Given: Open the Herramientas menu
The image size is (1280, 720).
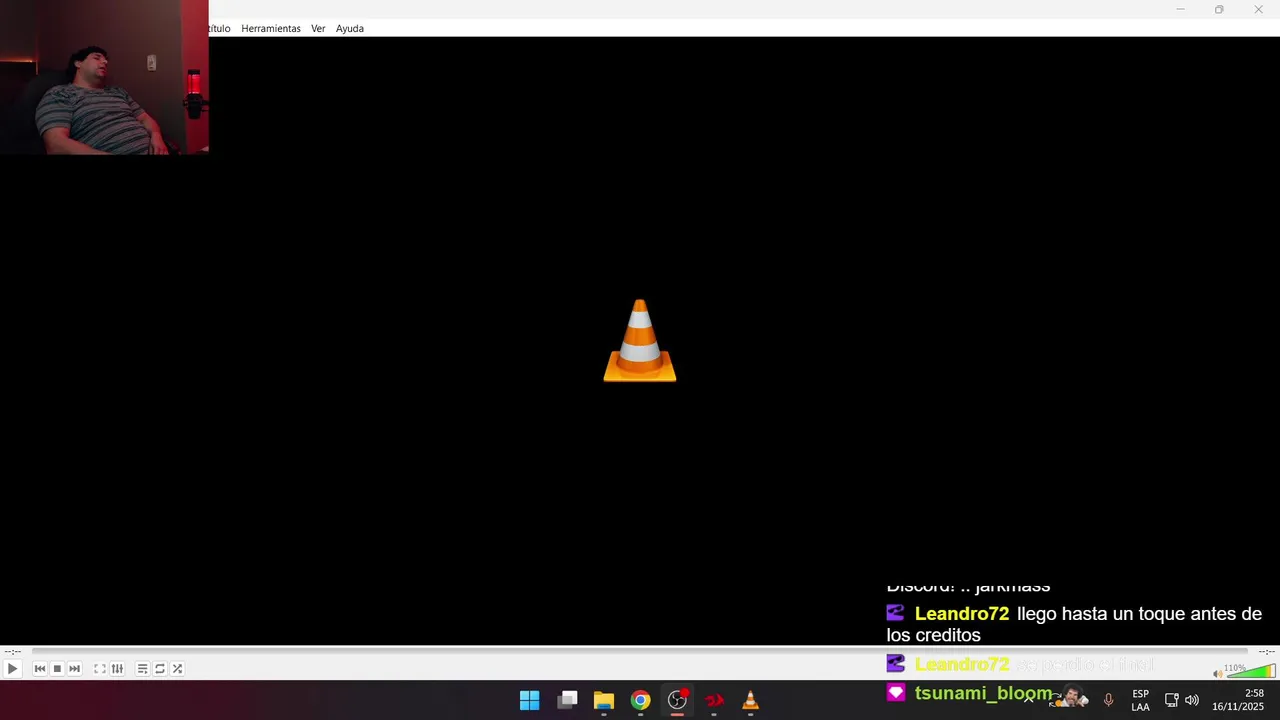Looking at the screenshot, I should [270, 28].
